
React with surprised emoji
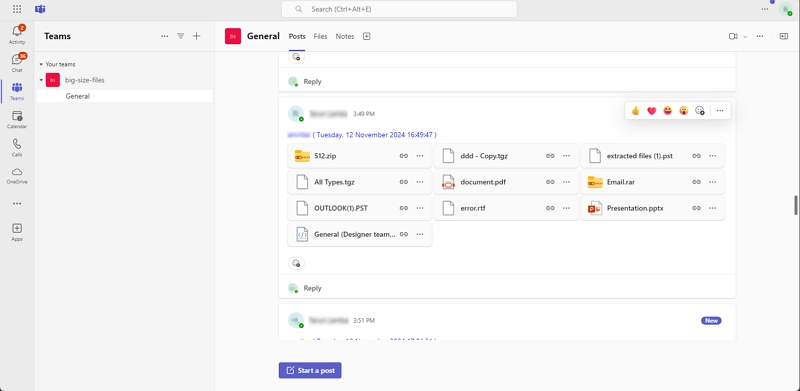coord(684,111)
